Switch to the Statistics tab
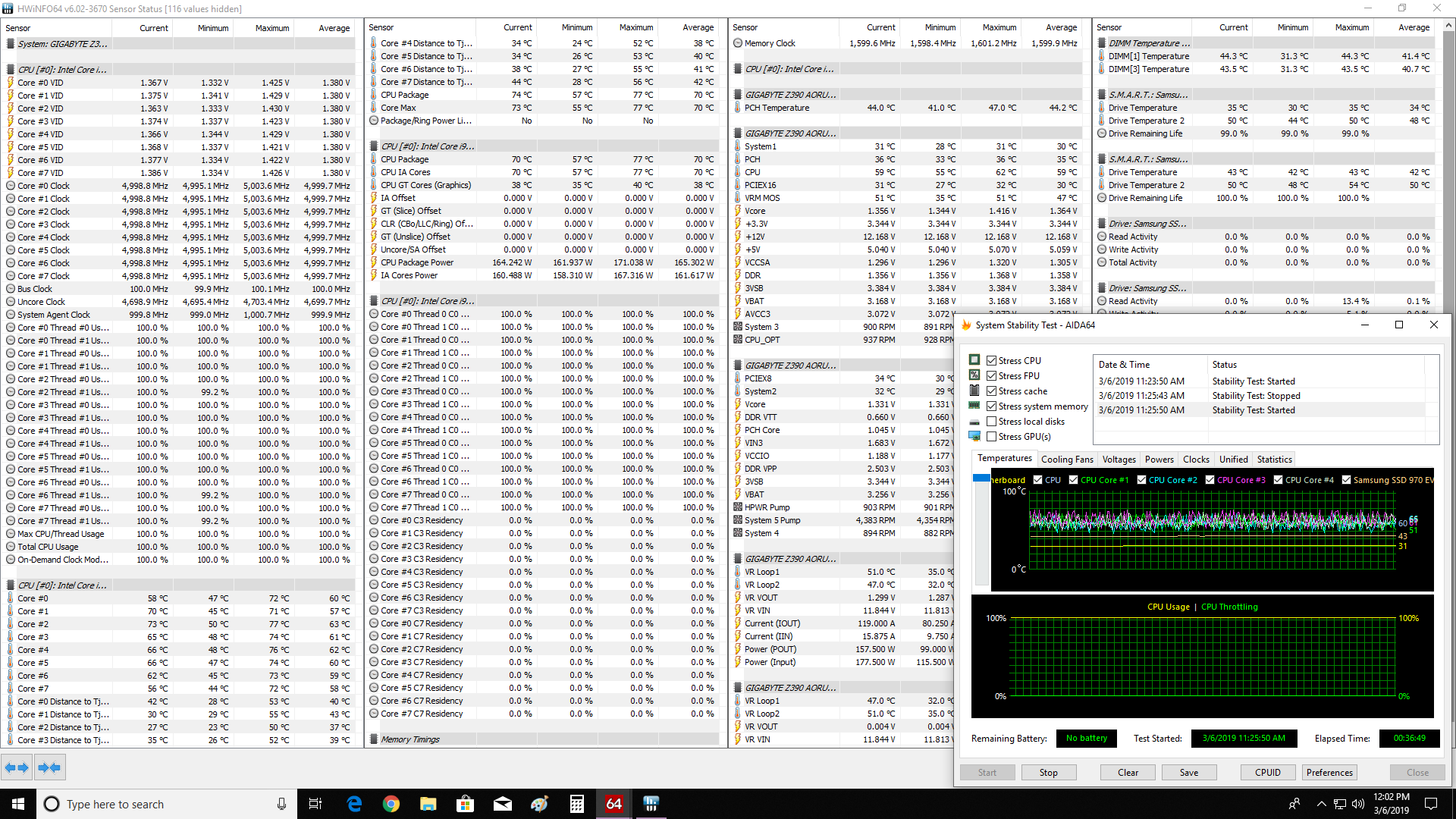This screenshot has height=819, width=1456. 1274,460
